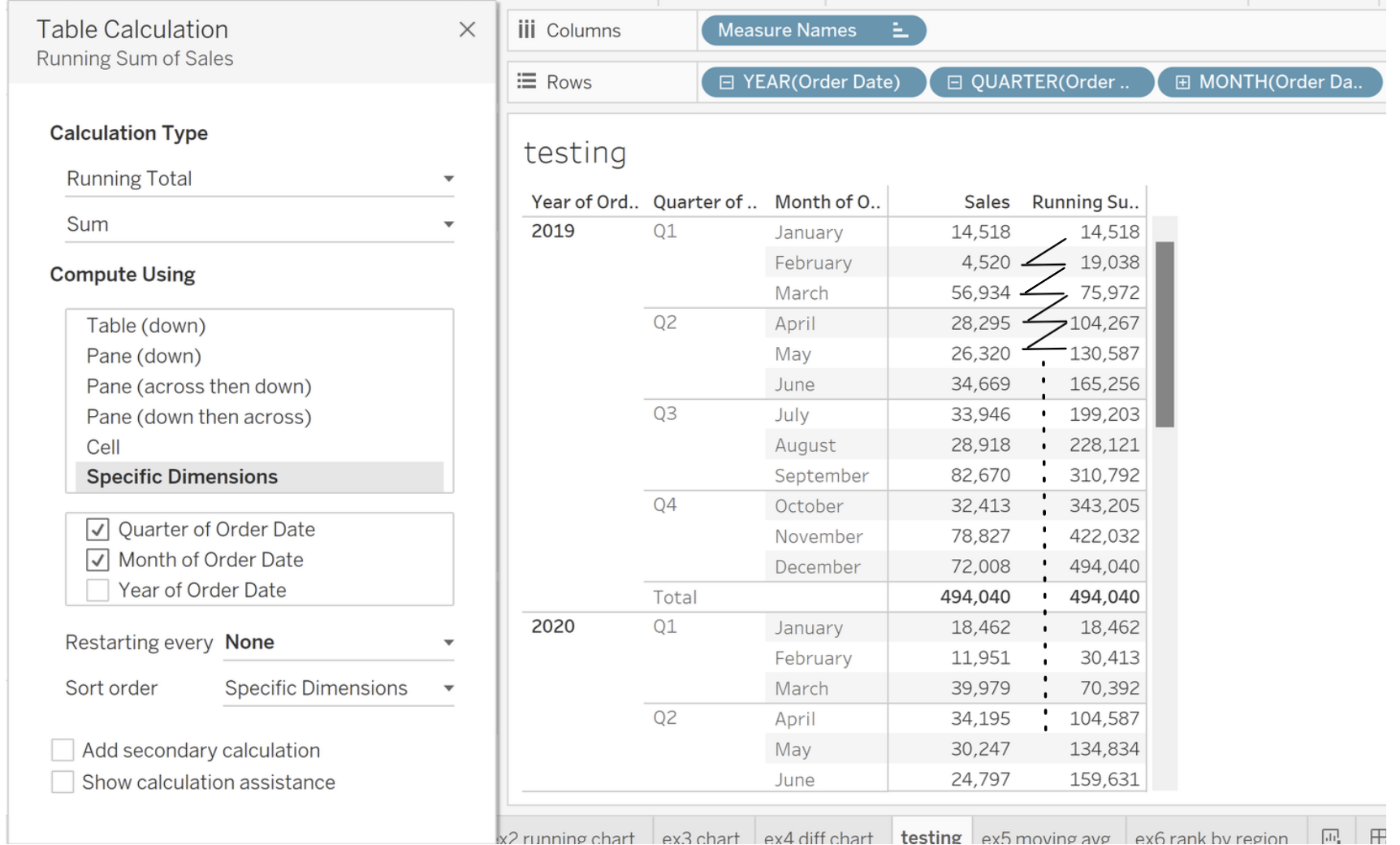Click the table's vertical scrollbar thumb

coord(1165,333)
